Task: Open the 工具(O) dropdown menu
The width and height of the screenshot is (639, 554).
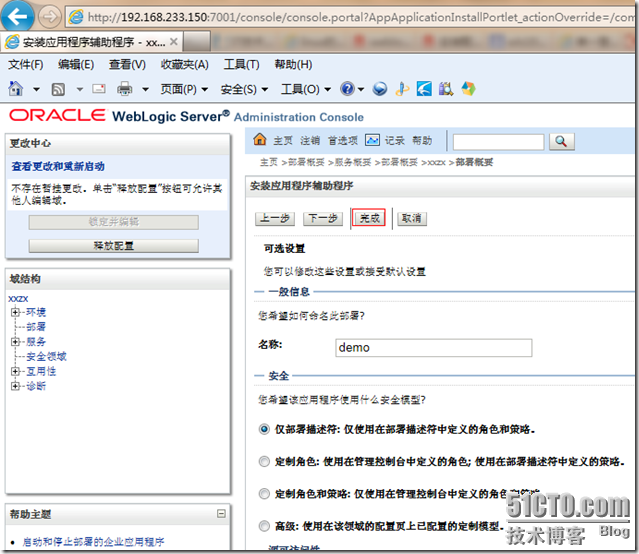Action: coord(305,89)
